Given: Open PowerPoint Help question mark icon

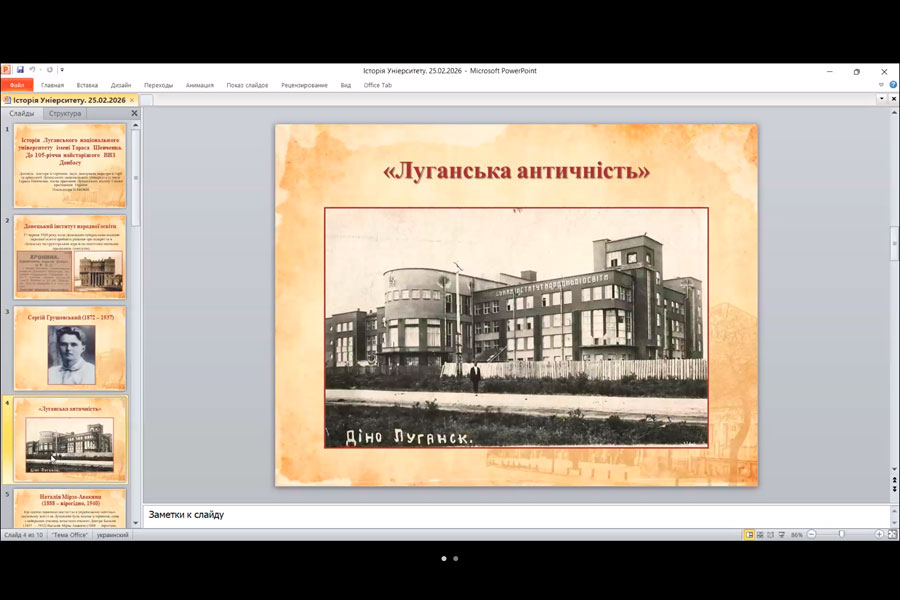Looking at the screenshot, I should click(x=893, y=85).
